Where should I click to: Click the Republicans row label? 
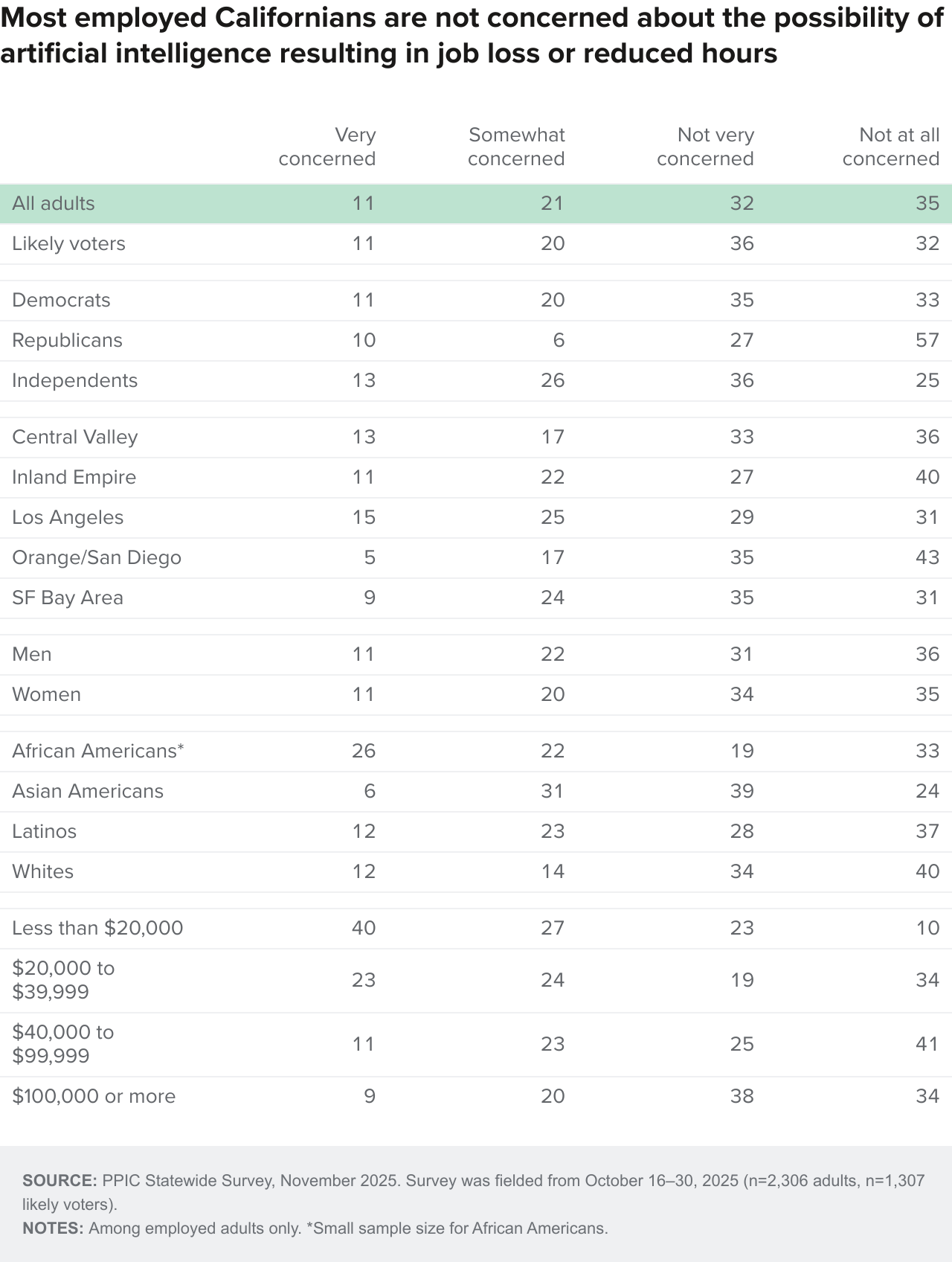67,340
